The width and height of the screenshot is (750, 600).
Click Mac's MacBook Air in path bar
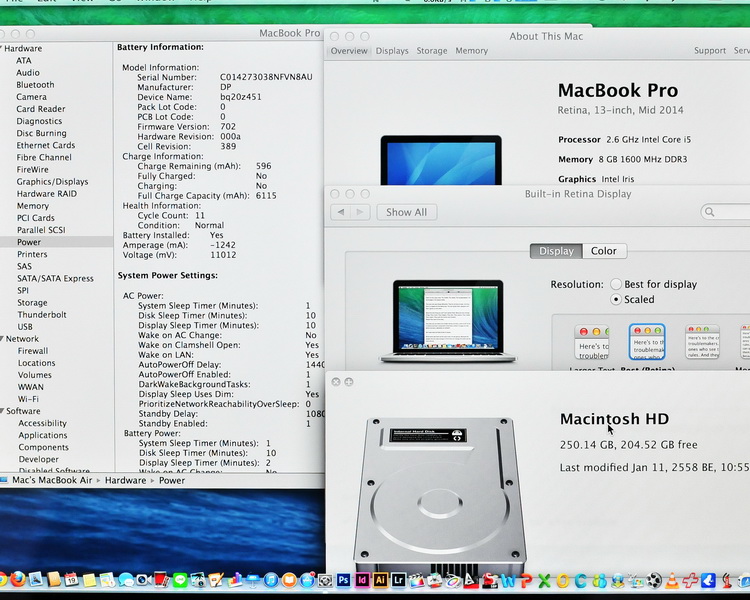[x=52, y=480]
